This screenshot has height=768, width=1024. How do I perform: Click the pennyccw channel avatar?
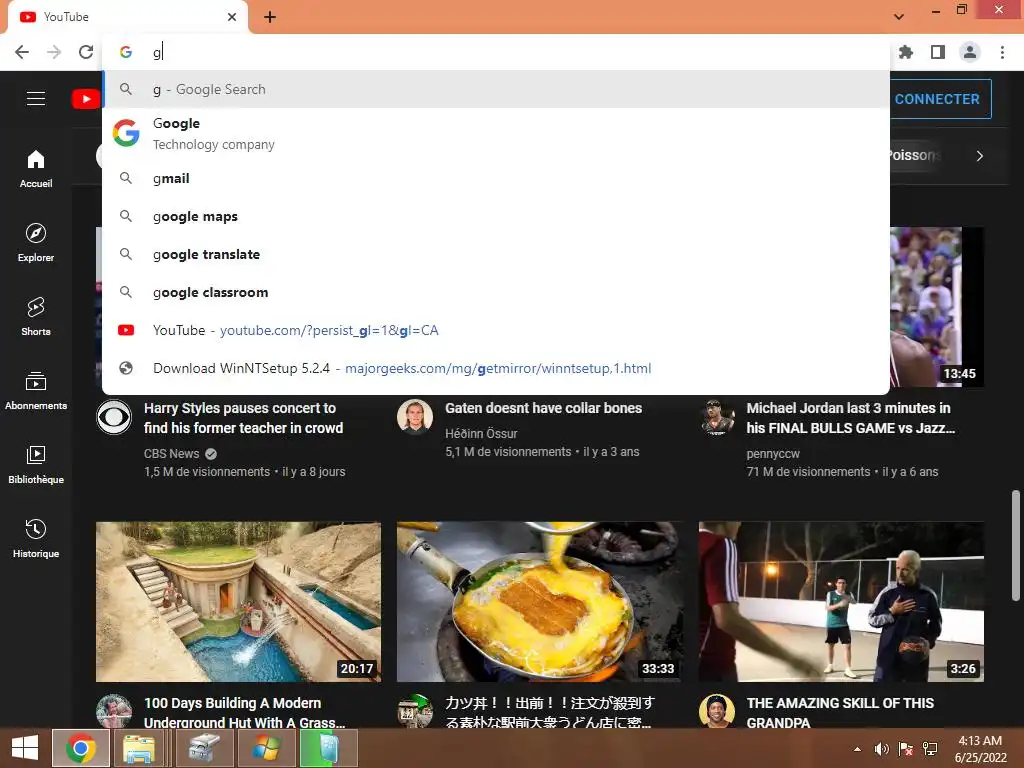point(717,417)
